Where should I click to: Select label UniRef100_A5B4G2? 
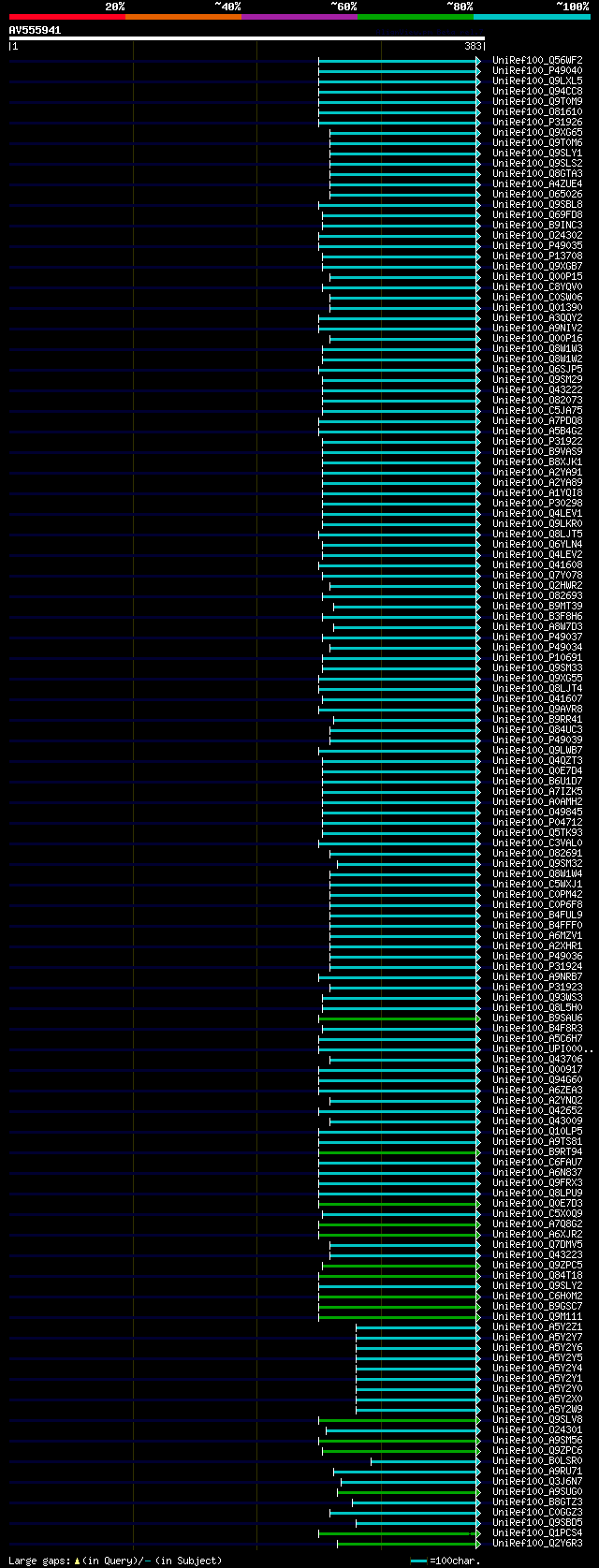click(x=537, y=431)
